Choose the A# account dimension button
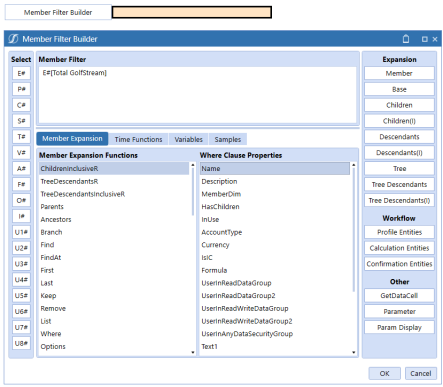This screenshot has width=443, height=387. 21,168
